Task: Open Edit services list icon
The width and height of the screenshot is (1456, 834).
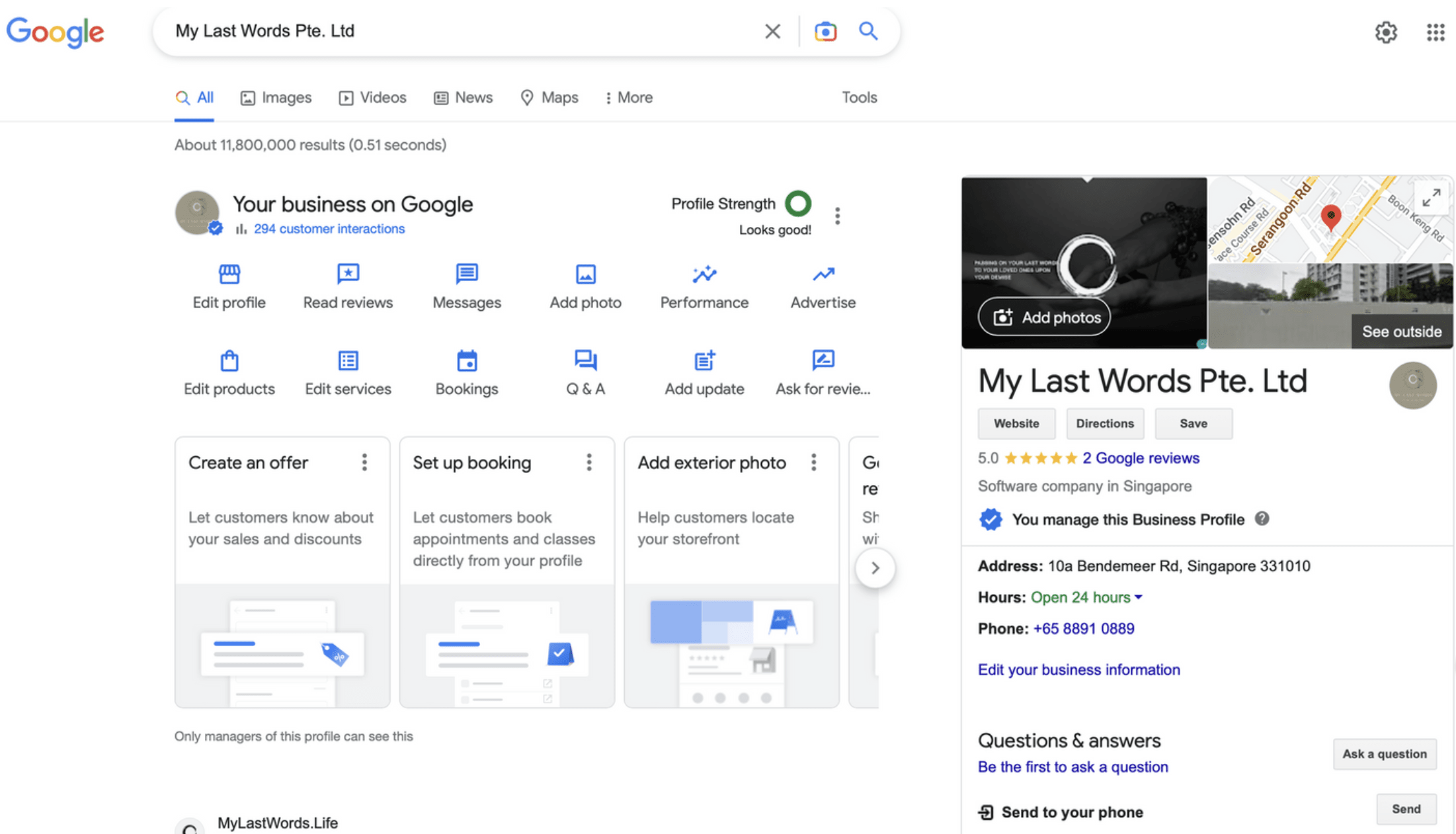Action: coord(348,360)
